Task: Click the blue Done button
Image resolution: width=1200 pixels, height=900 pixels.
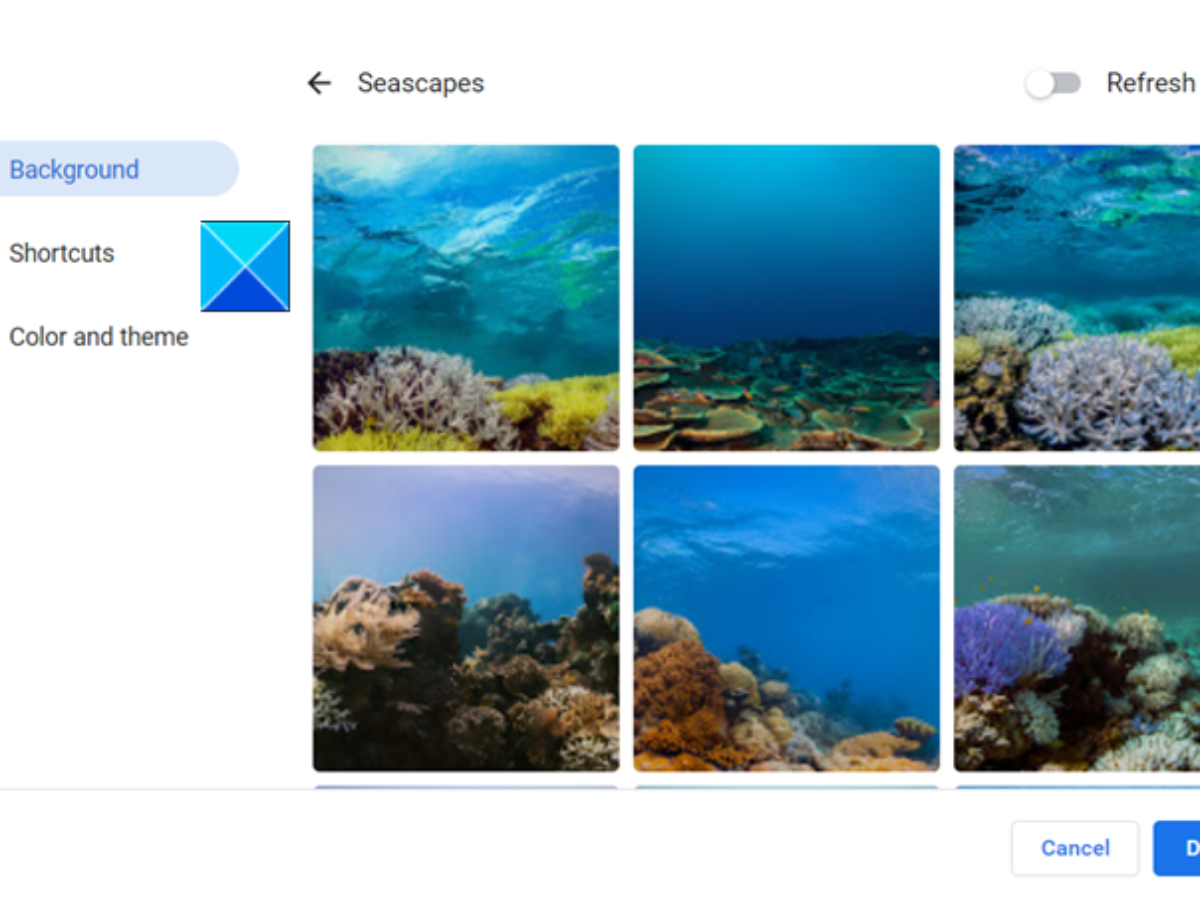Action: pyautogui.click(x=1177, y=848)
